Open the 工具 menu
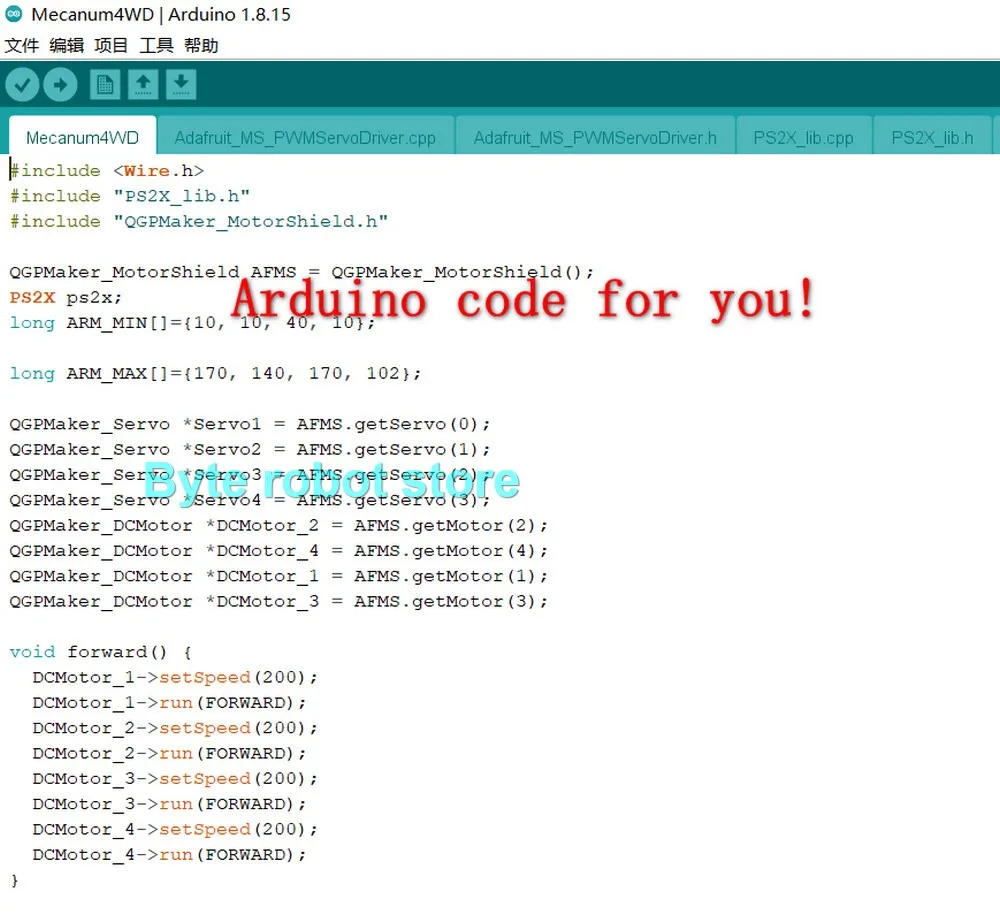This screenshot has width=1000, height=915. click(x=156, y=45)
